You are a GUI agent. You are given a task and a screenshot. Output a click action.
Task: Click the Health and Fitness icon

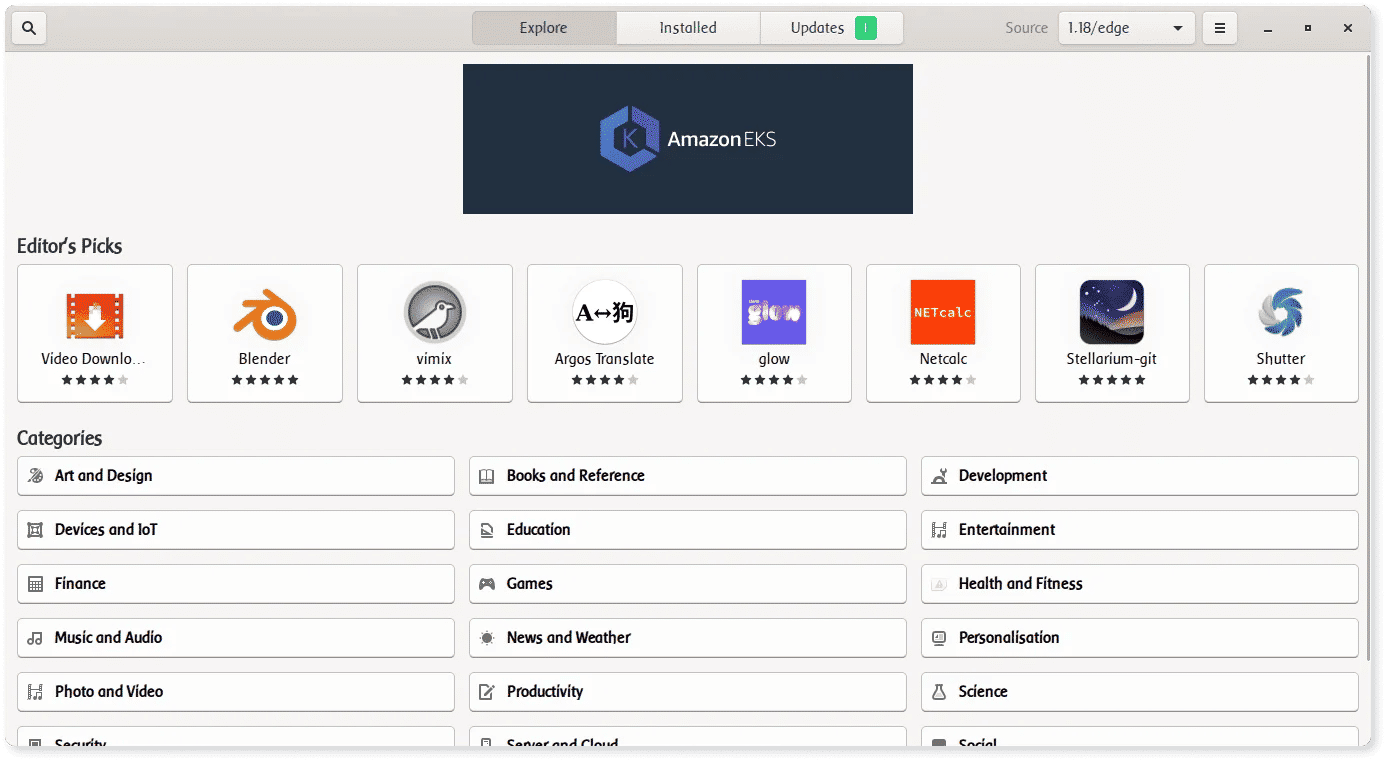point(939,584)
